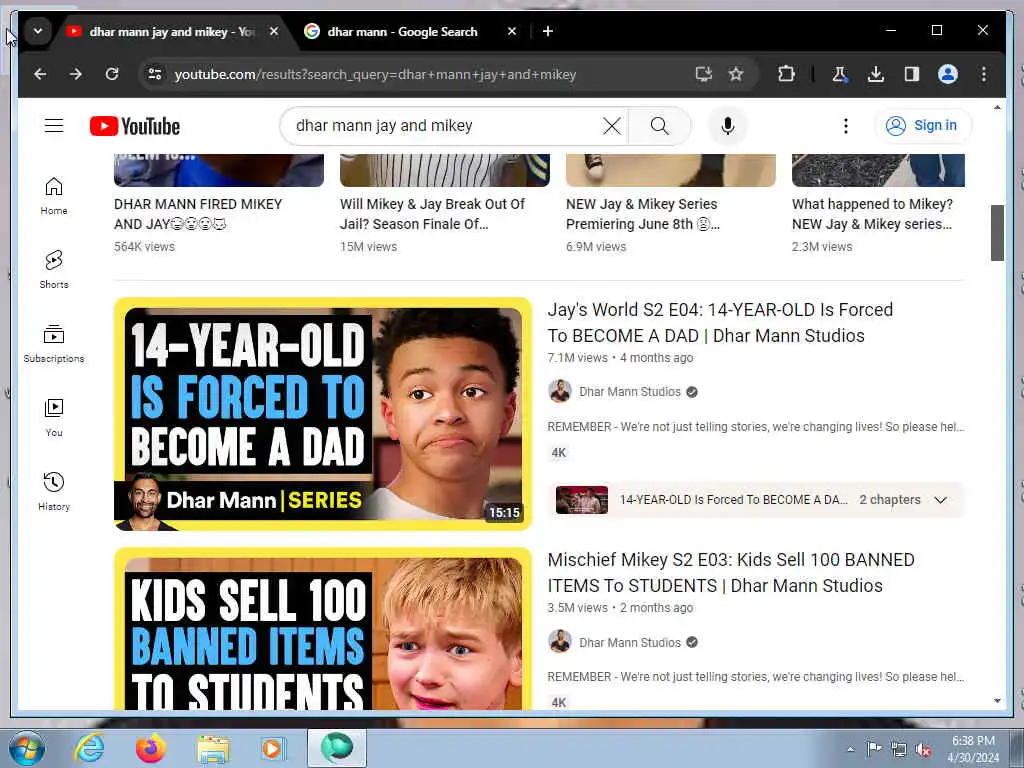The height and width of the screenshot is (768, 1024).
Task: Switch to the dhar mann Google Search tab
Action: [402, 31]
